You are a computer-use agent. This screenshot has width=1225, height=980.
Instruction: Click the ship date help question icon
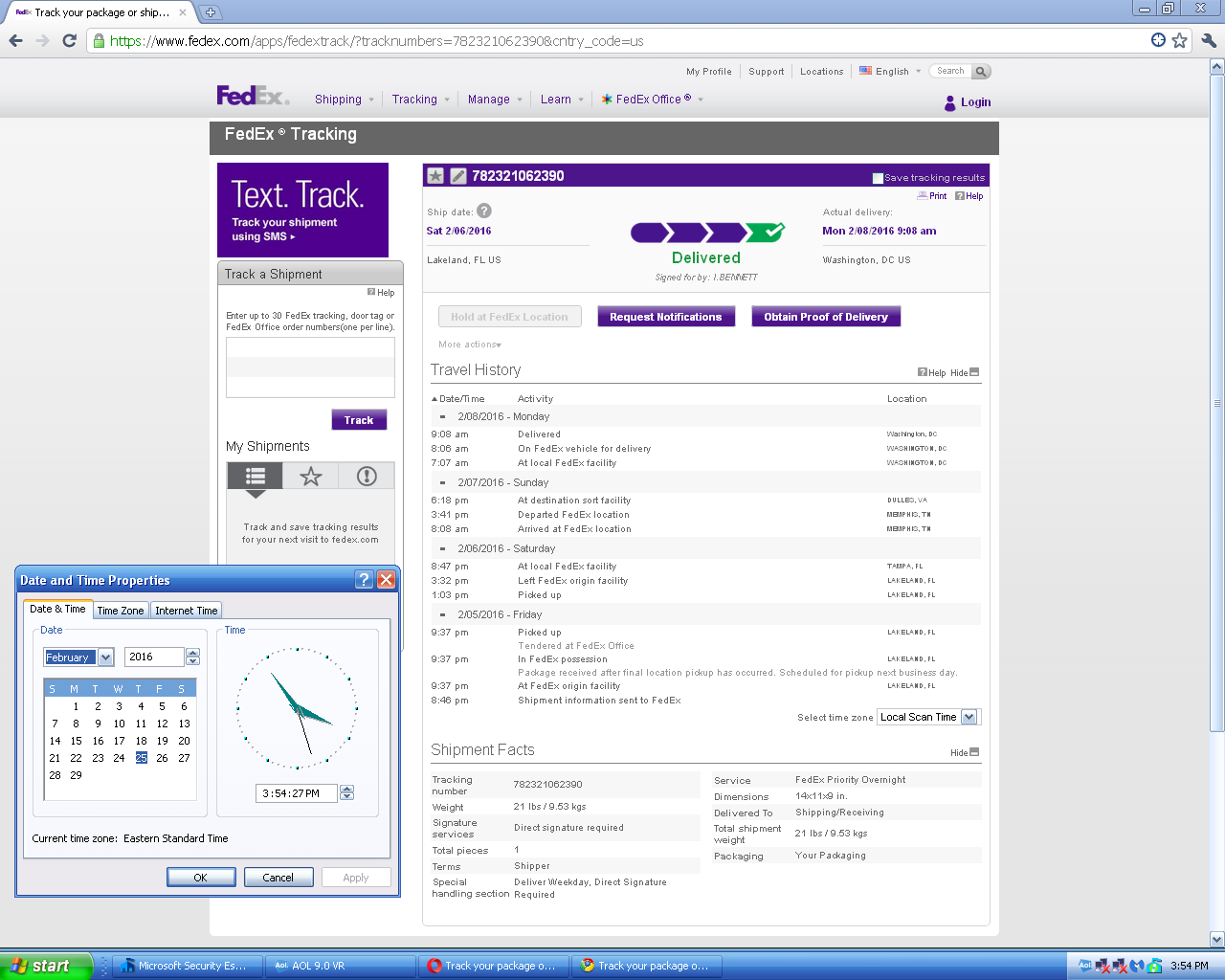coord(484,212)
